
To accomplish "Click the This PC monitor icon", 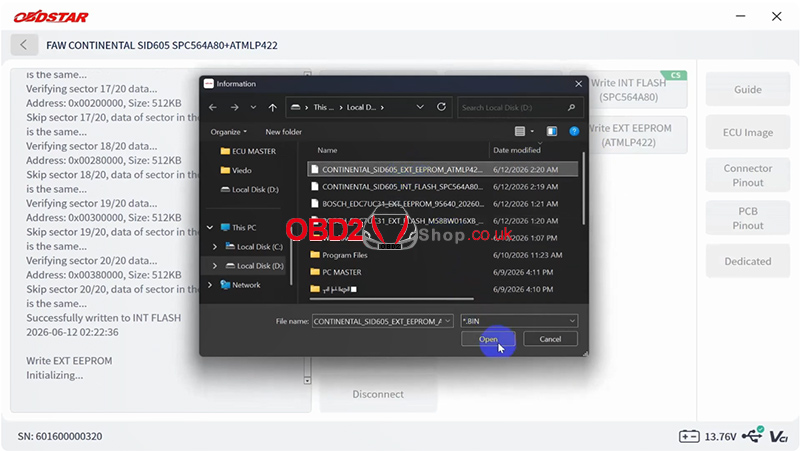I will 225,227.
